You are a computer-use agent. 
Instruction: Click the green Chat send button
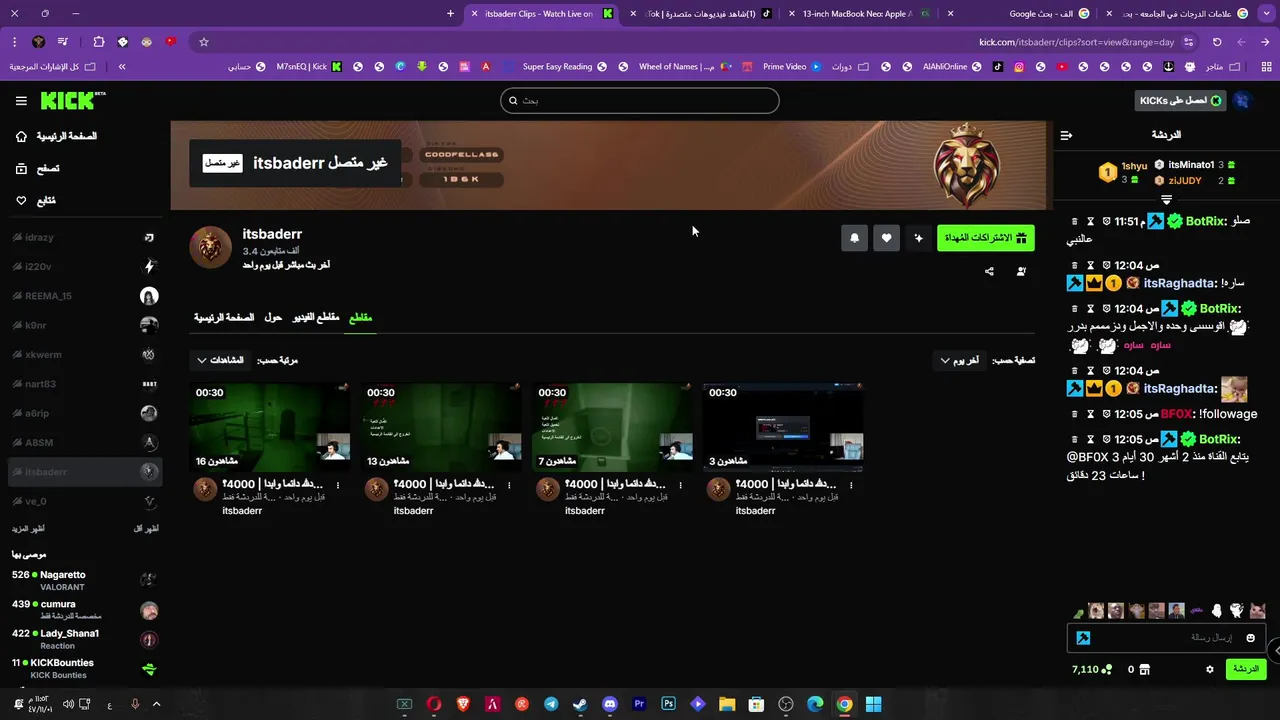coord(1246,669)
